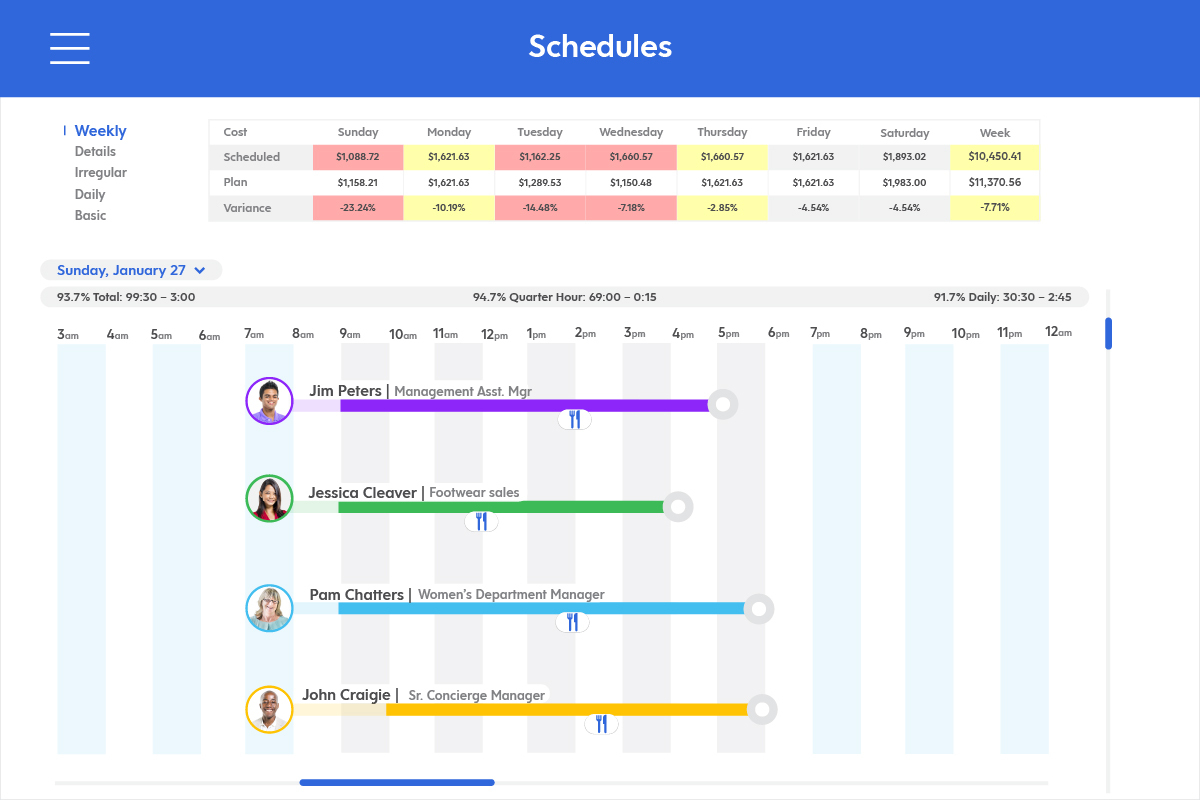Click the horizontal timeline scrollbar thumb

pos(396,782)
